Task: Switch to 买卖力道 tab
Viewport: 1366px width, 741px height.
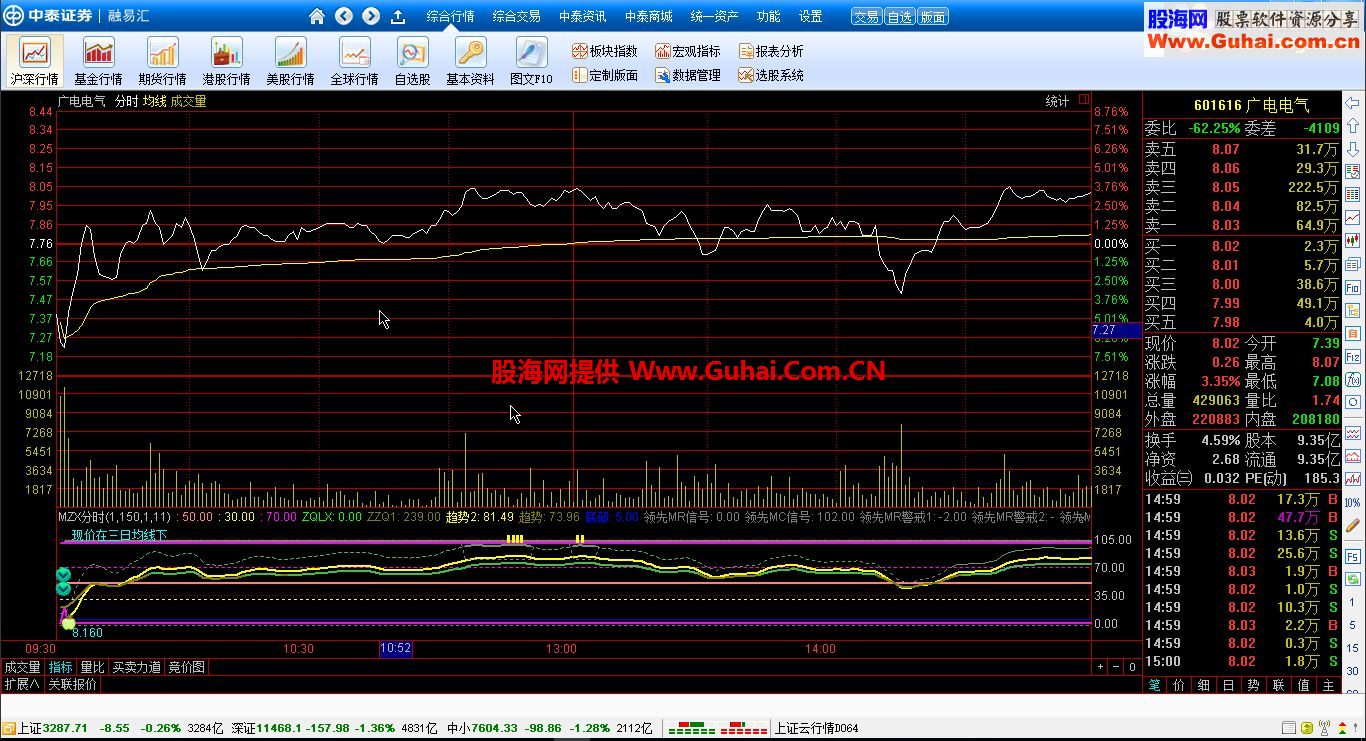Action: tap(136, 667)
